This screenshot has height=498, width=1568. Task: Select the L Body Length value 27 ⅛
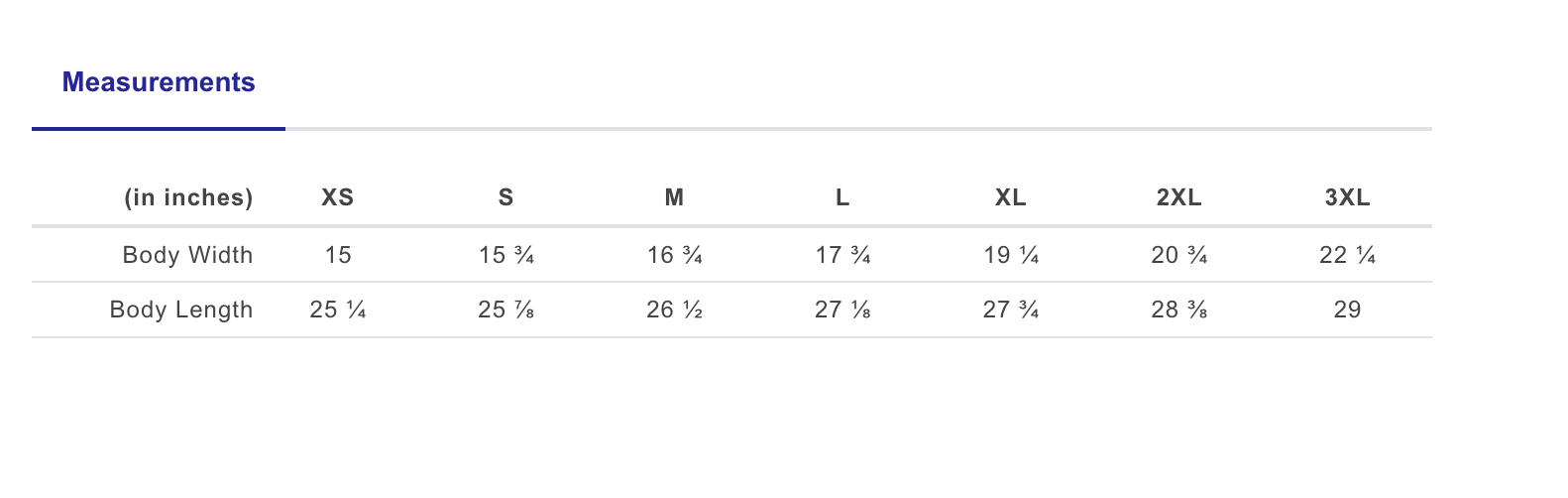(842, 310)
